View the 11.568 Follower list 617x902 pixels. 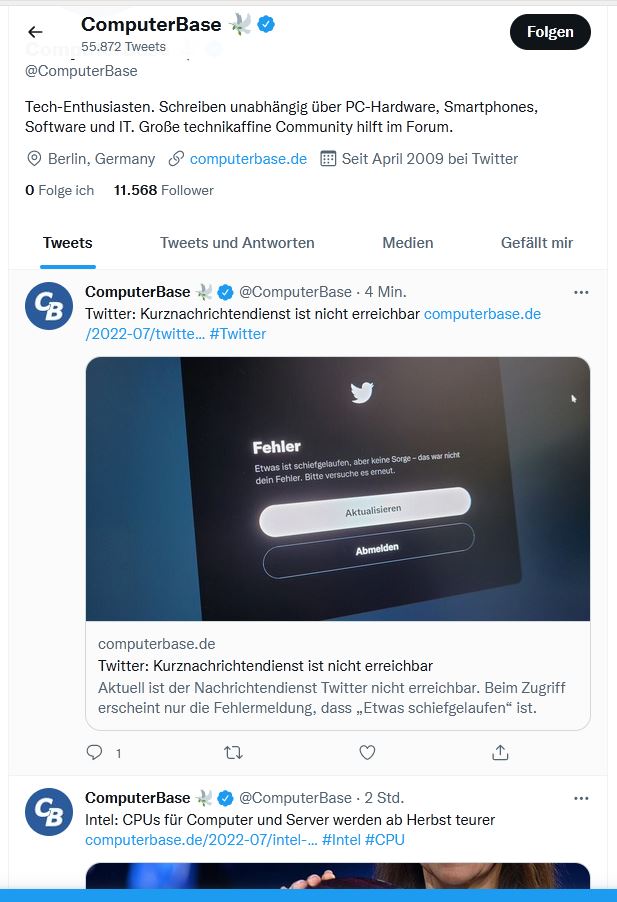point(164,190)
